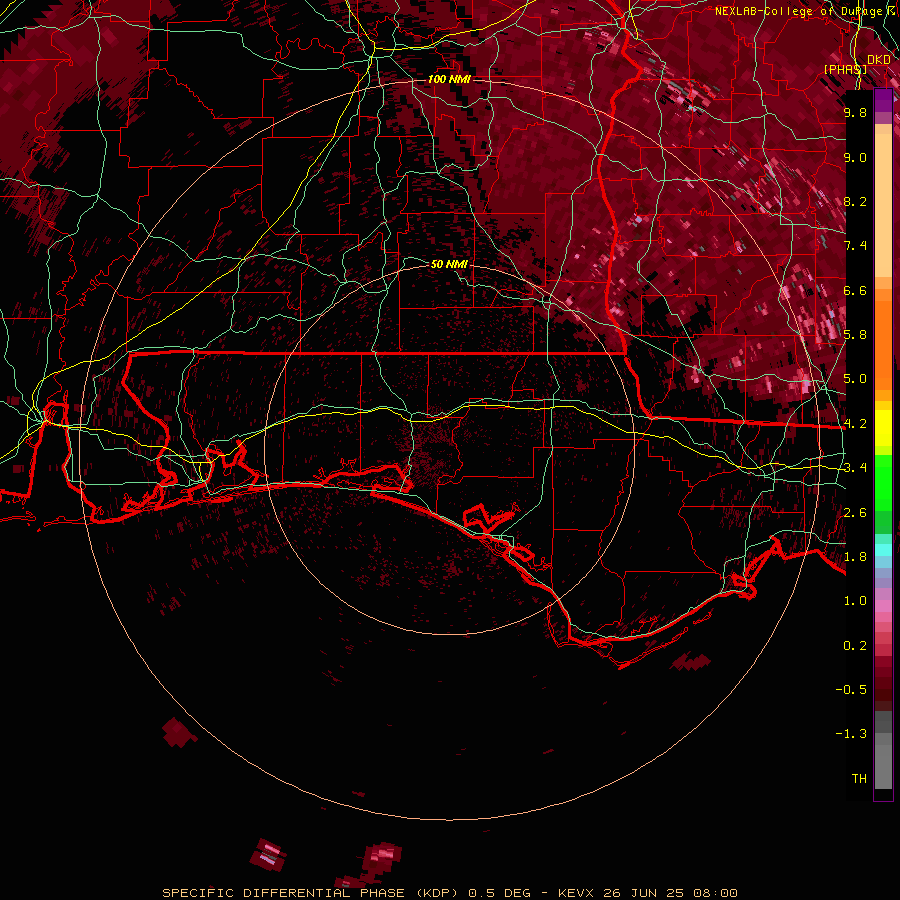
Task: Click the 100 NMI range ring label
Action: 449,79
